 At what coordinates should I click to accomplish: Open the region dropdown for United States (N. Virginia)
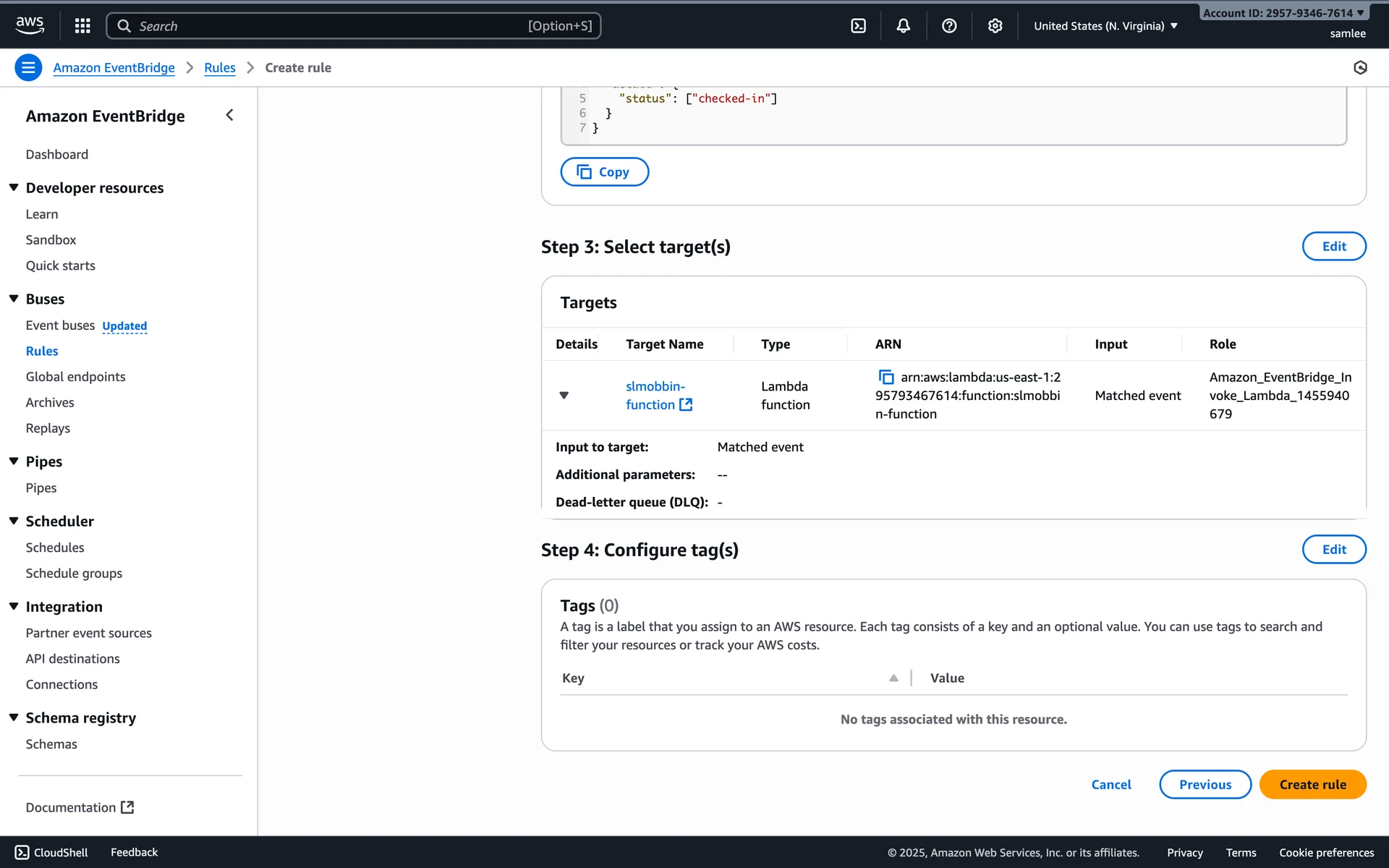click(1105, 26)
